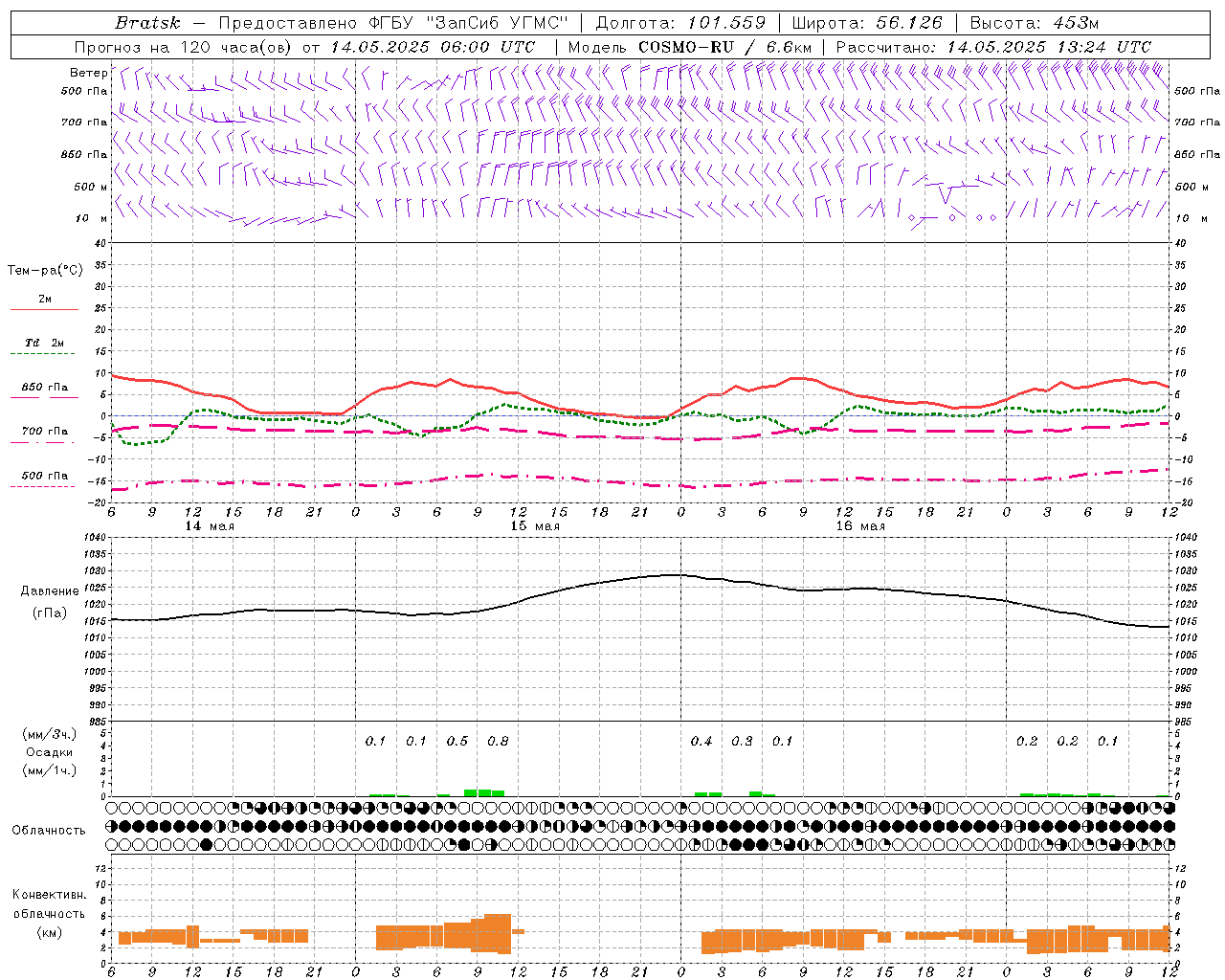Select the Конвективн. label text
This screenshot has width=1225, height=980.
pos(49,896)
